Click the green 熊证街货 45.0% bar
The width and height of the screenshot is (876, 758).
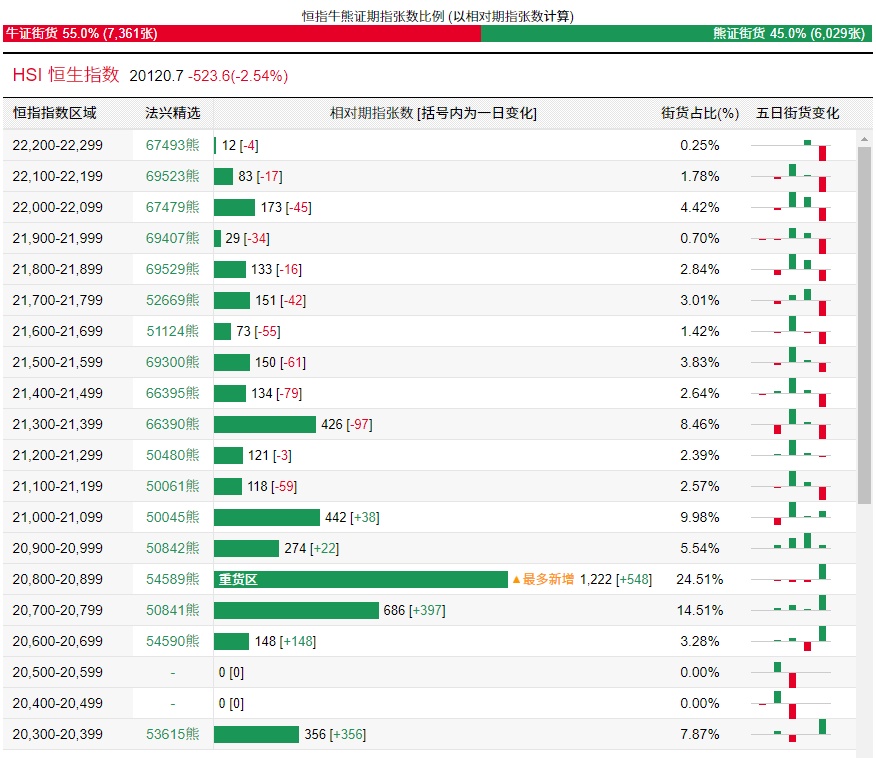(676, 34)
